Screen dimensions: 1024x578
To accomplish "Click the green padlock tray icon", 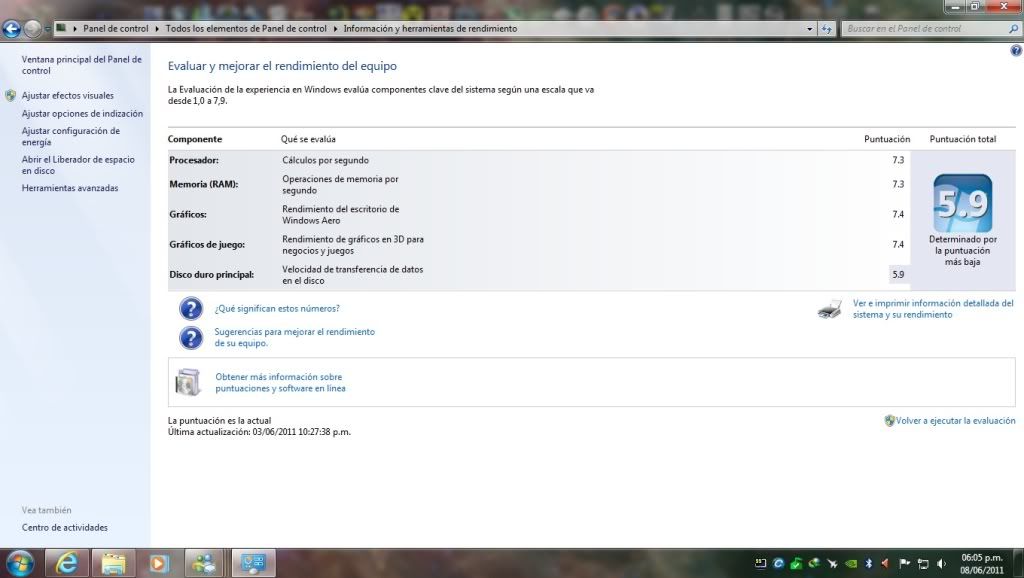I will tap(796, 564).
